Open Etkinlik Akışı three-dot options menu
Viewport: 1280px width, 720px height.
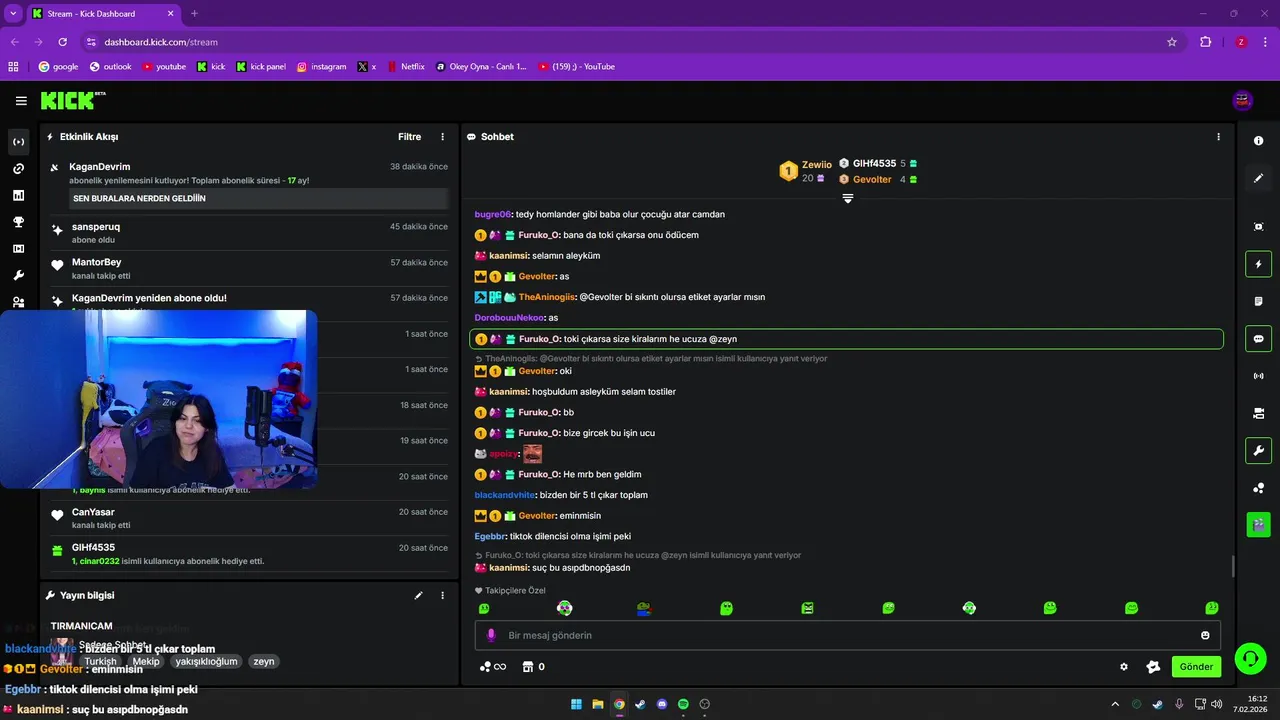coord(443,137)
